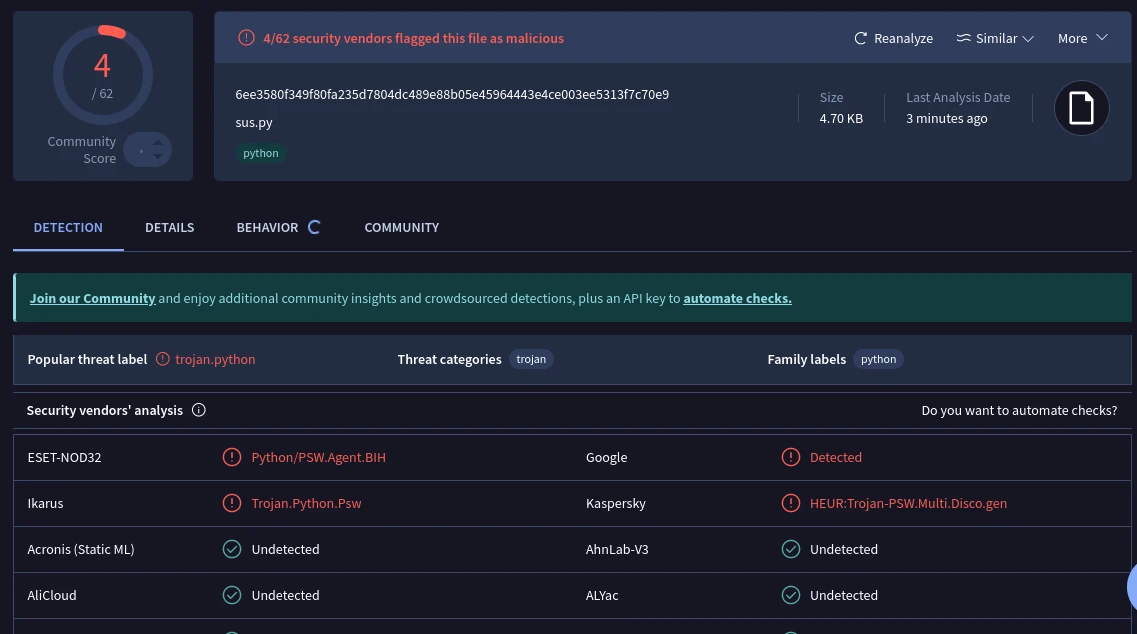
Task: Click the trojan.python threat label
Action: (215, 359)
